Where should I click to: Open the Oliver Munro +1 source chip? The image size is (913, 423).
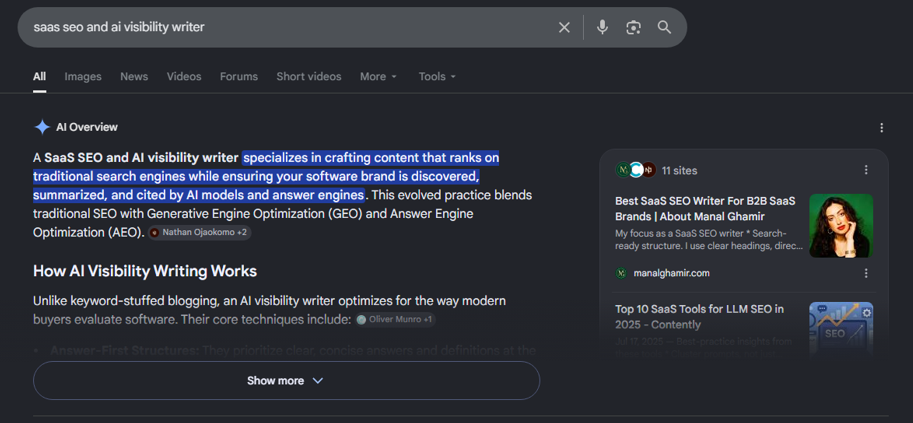[395, 319]
